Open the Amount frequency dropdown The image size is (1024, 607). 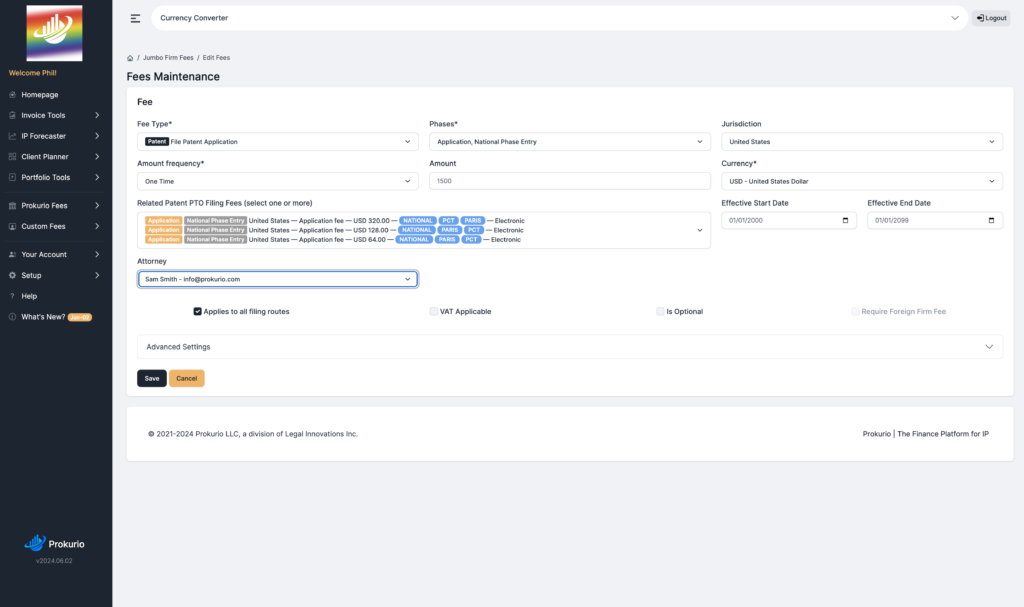click(278, 182)
